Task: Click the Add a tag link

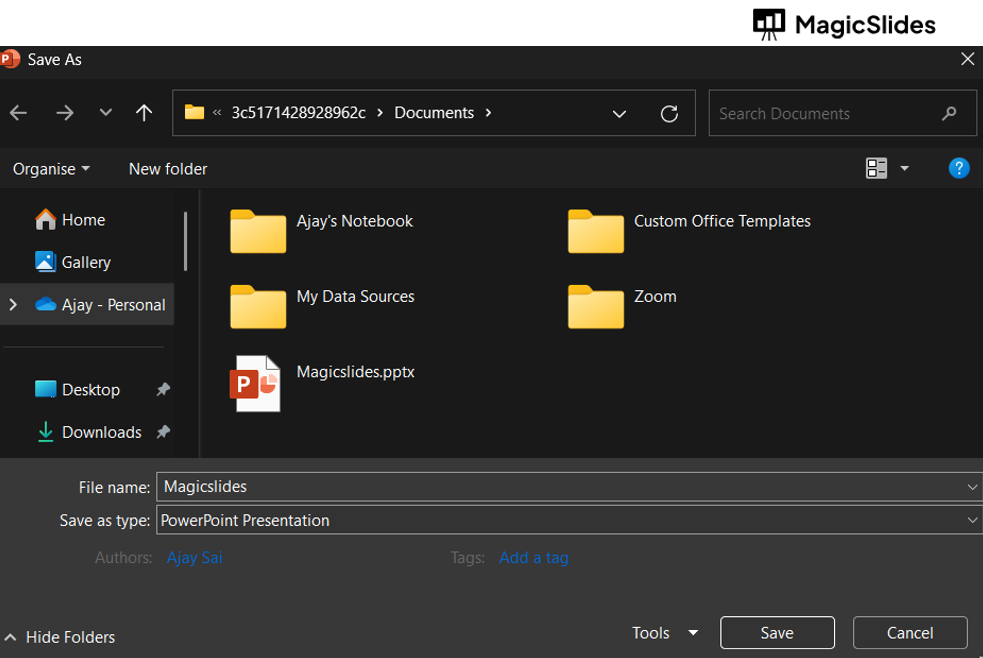Action: [533, 558]
